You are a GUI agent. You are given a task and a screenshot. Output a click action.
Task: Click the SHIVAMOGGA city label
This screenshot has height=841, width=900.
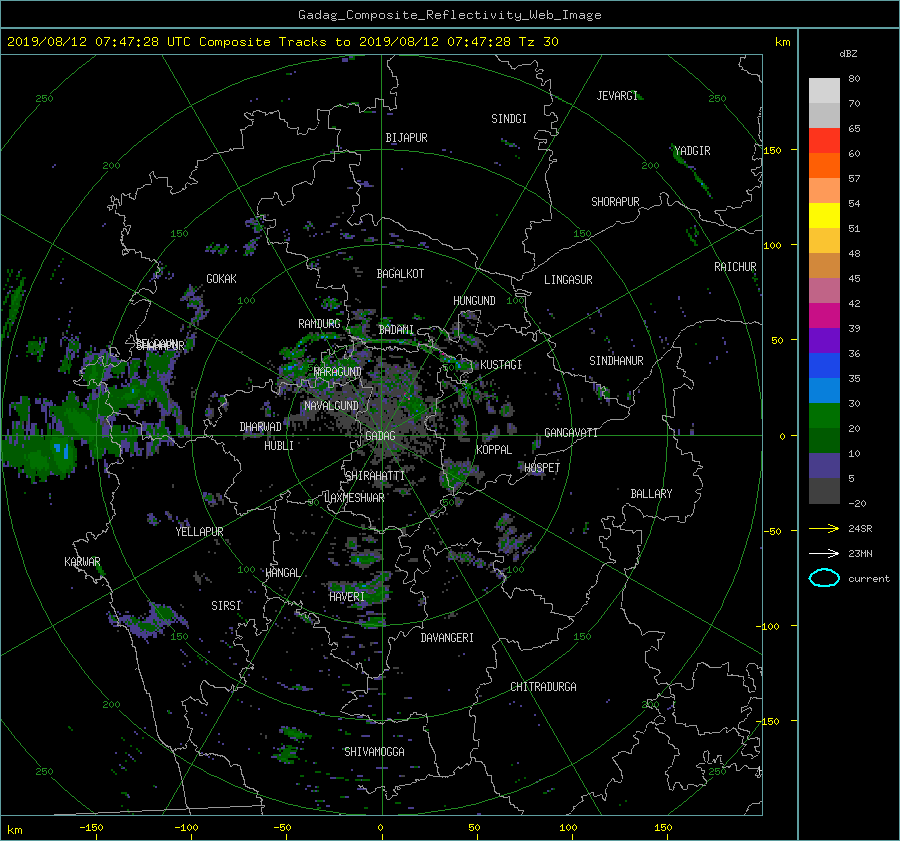(x=374, y=752)
